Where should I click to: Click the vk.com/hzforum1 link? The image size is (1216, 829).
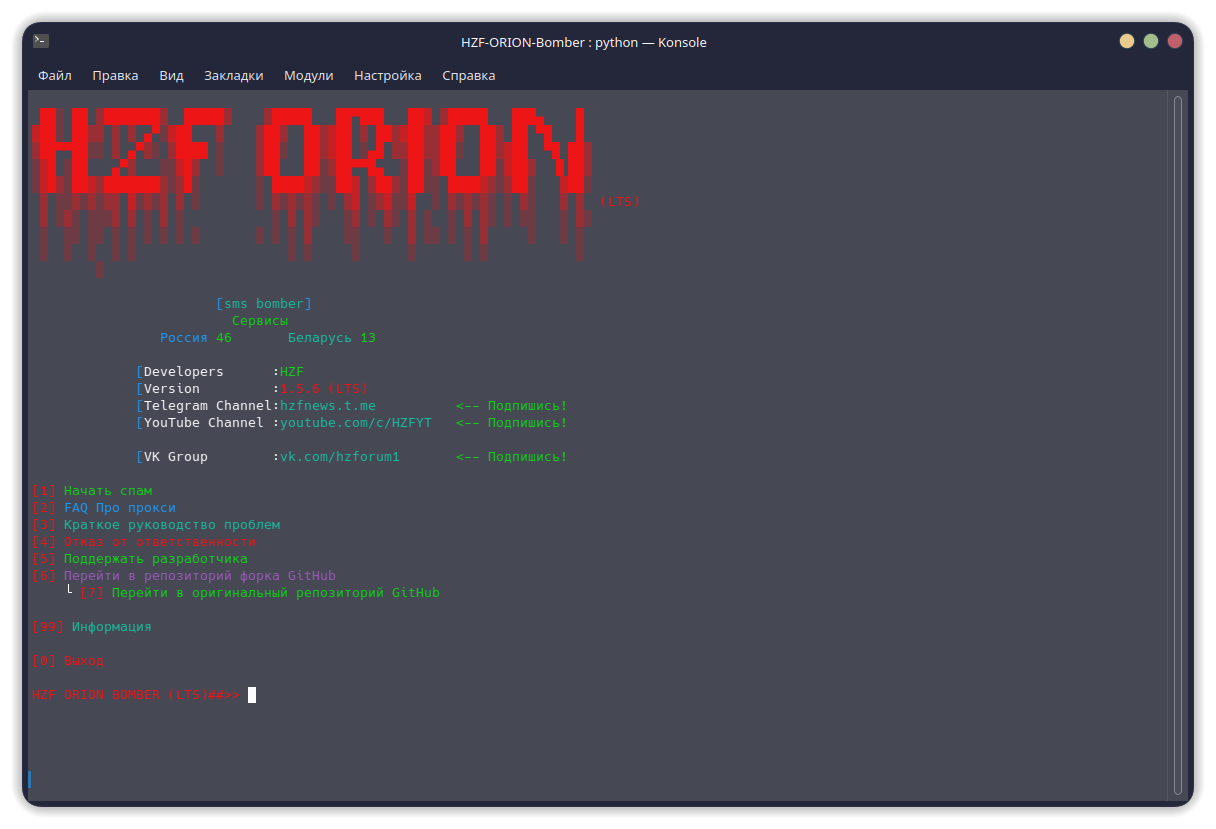[x=340, y=456]
